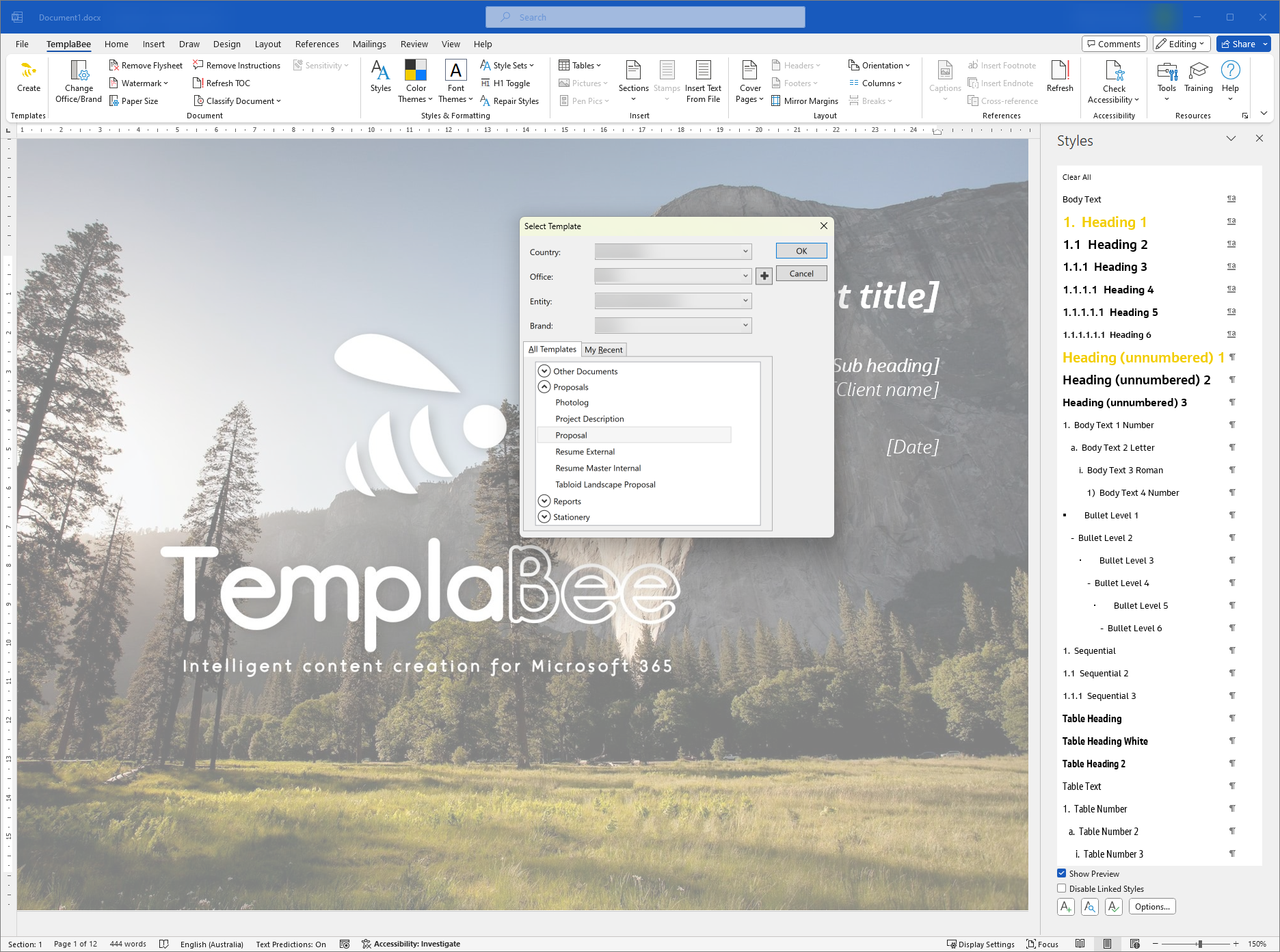This screenshot has width=1280, height=952.
Task: Open the Office dropdown
Action: coord(673,276)
